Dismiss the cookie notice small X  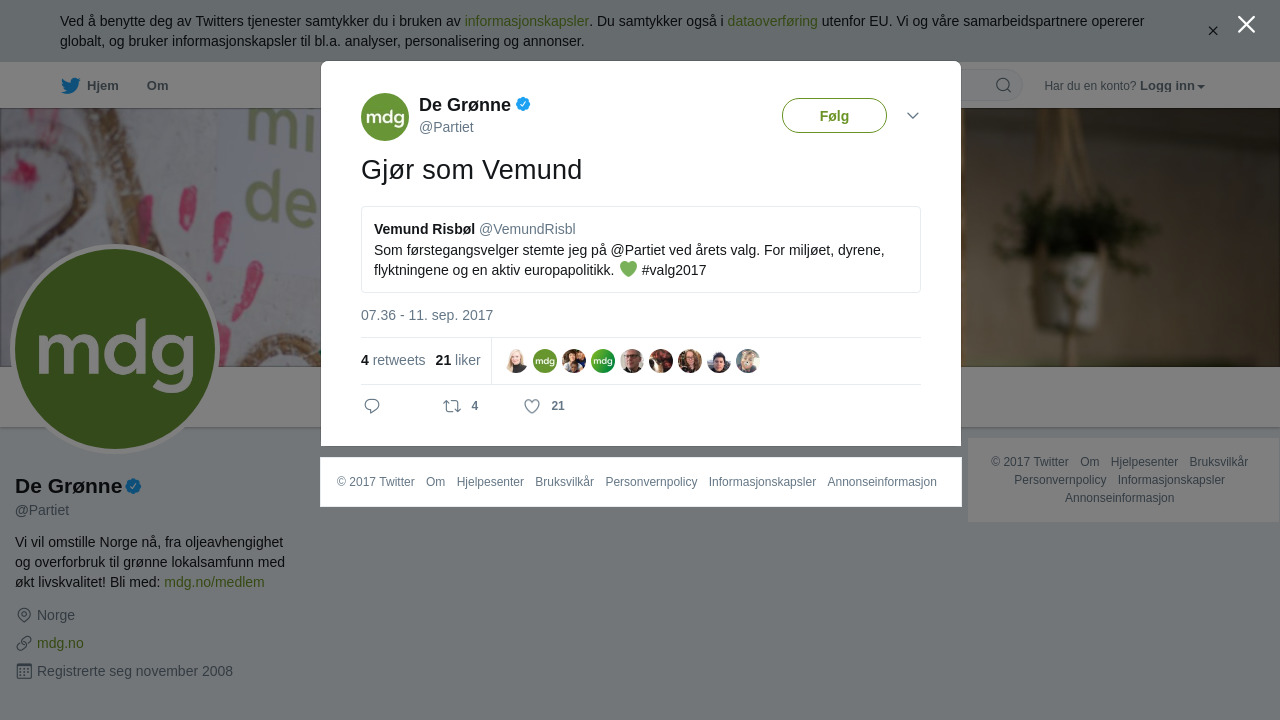1213,31
